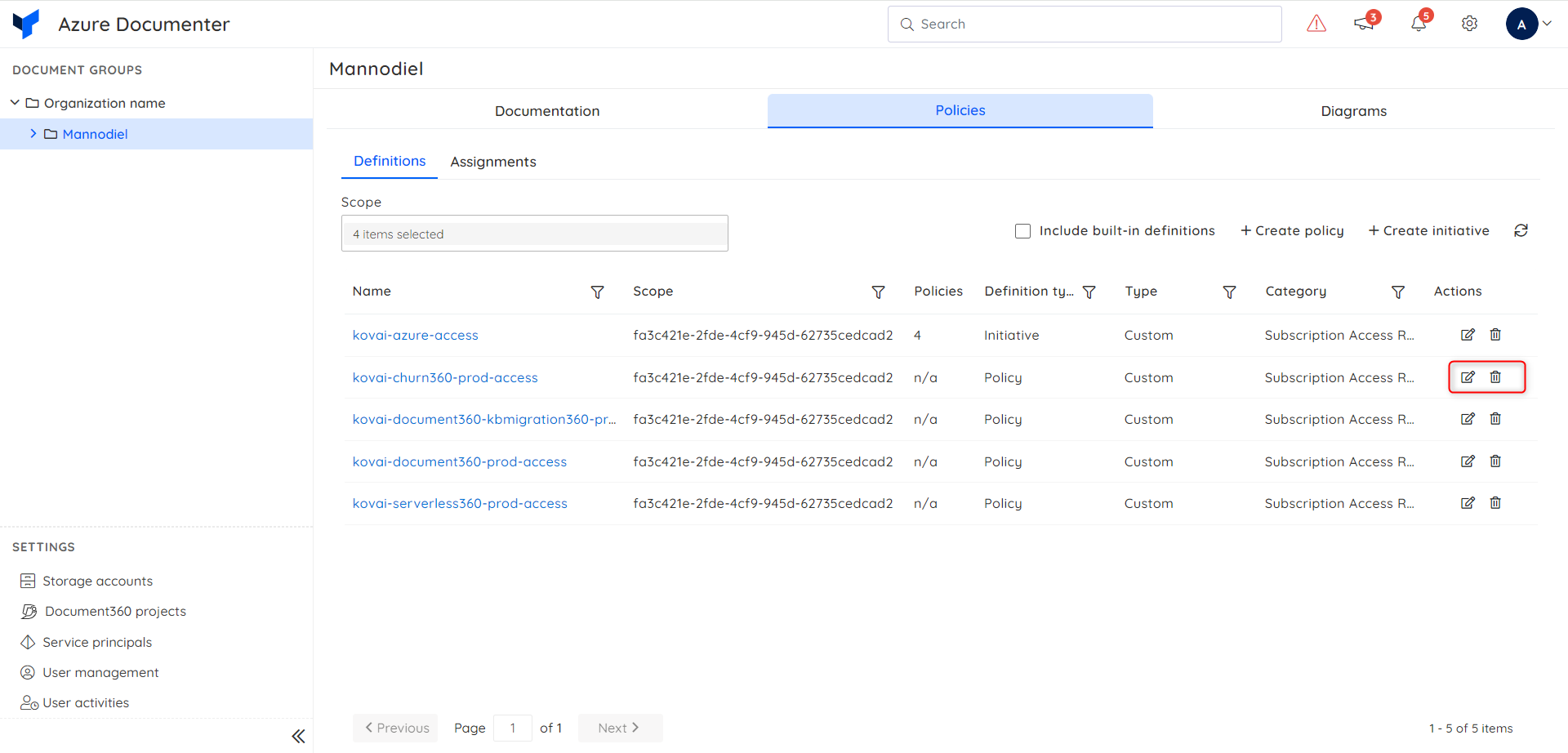Click the '1 - 5 of 5 items' text
The image size is (1568, 753).
[x=1471, y=728]
